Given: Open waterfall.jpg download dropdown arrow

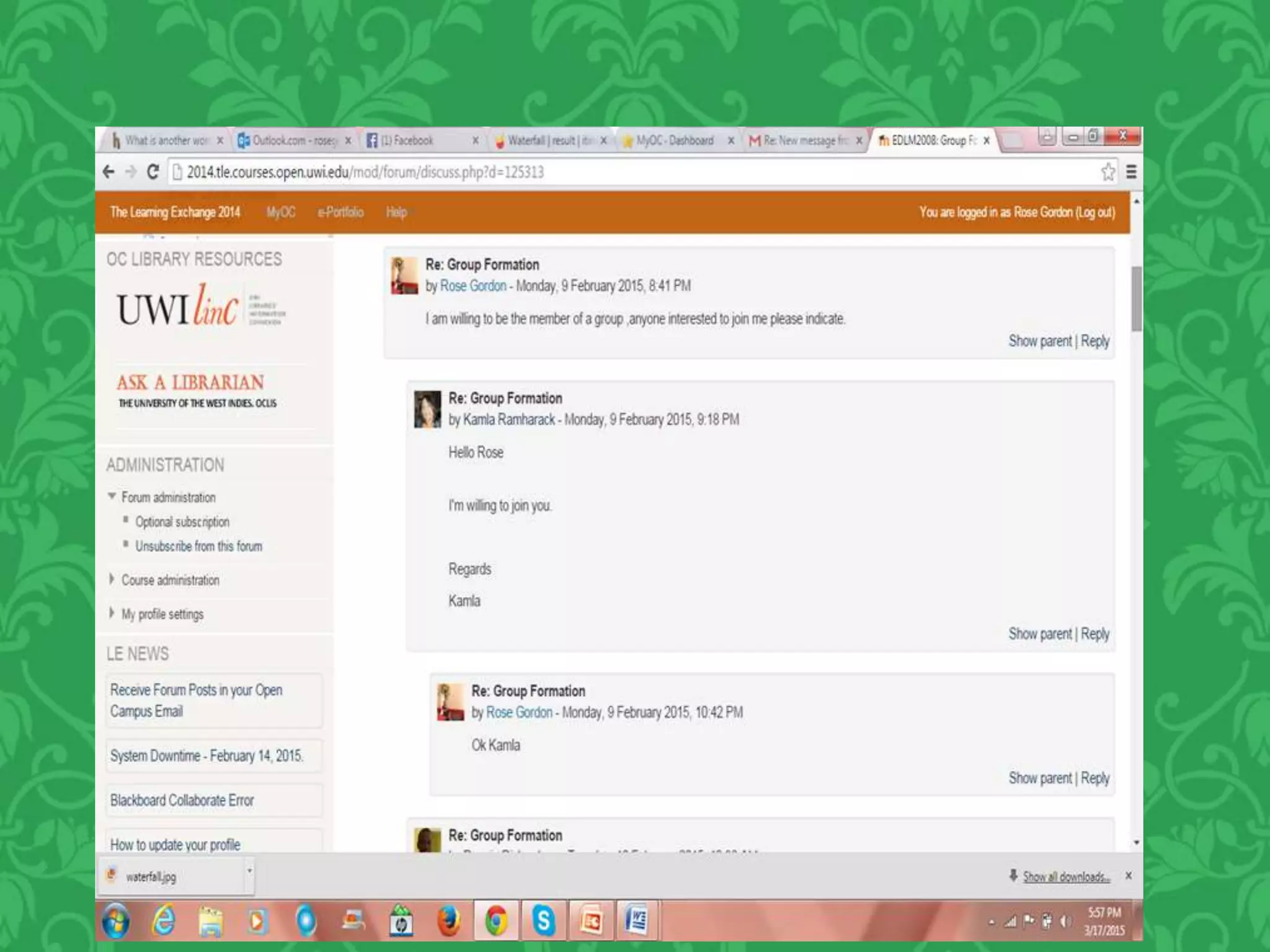Looking at the screenshot, I should point(249,871).
